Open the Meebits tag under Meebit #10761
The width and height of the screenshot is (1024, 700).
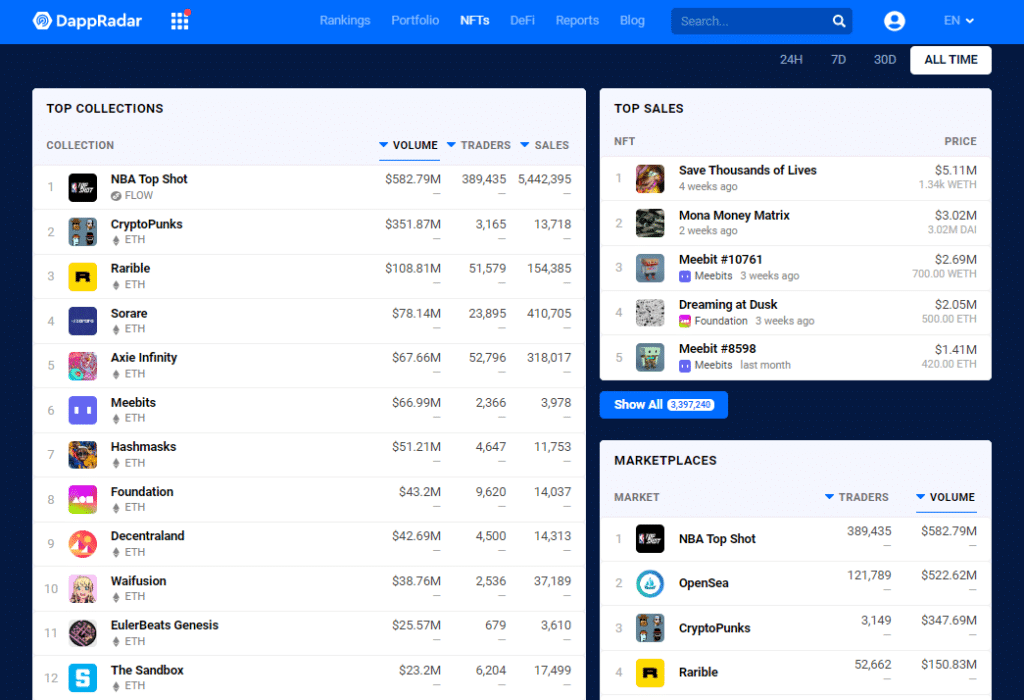click(706, 276)
